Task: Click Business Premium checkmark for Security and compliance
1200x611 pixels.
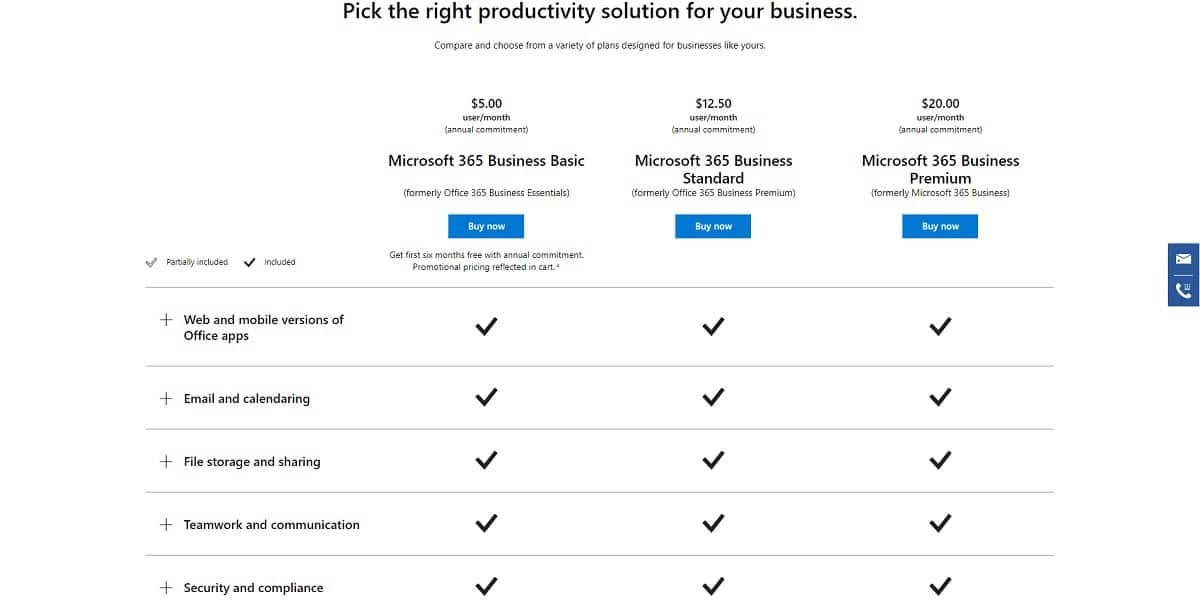Action: pos(940,586)
